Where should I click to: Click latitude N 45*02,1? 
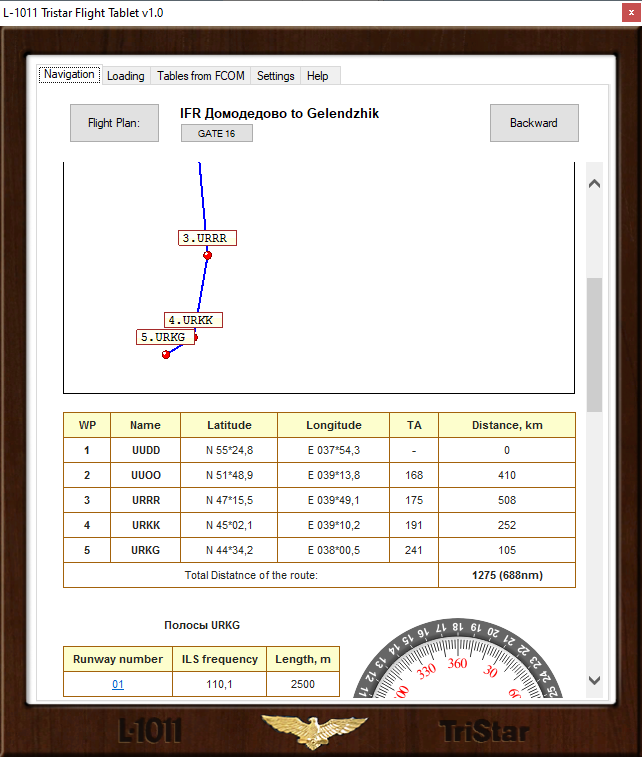pyautogui.click(x=229, y=525)
